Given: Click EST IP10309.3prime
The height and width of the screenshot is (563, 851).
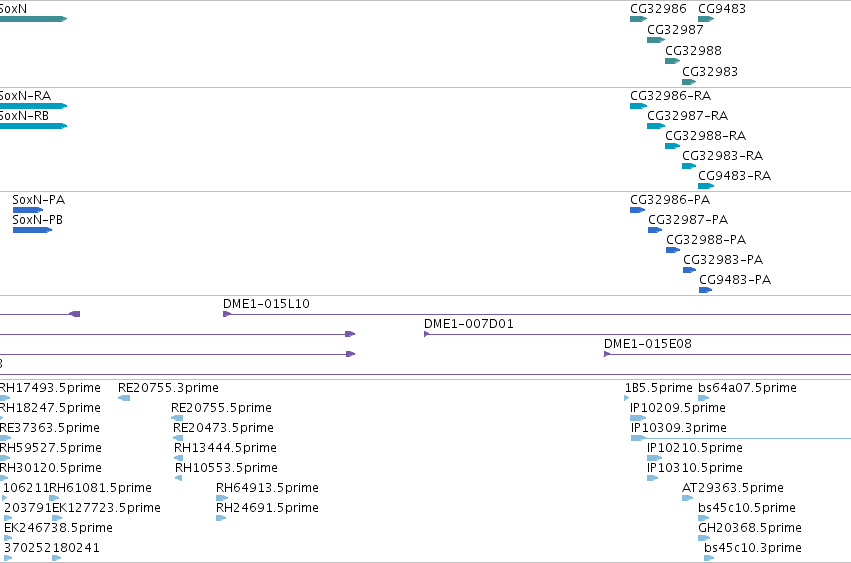Looking at the screenshot, I should (678, 428).
